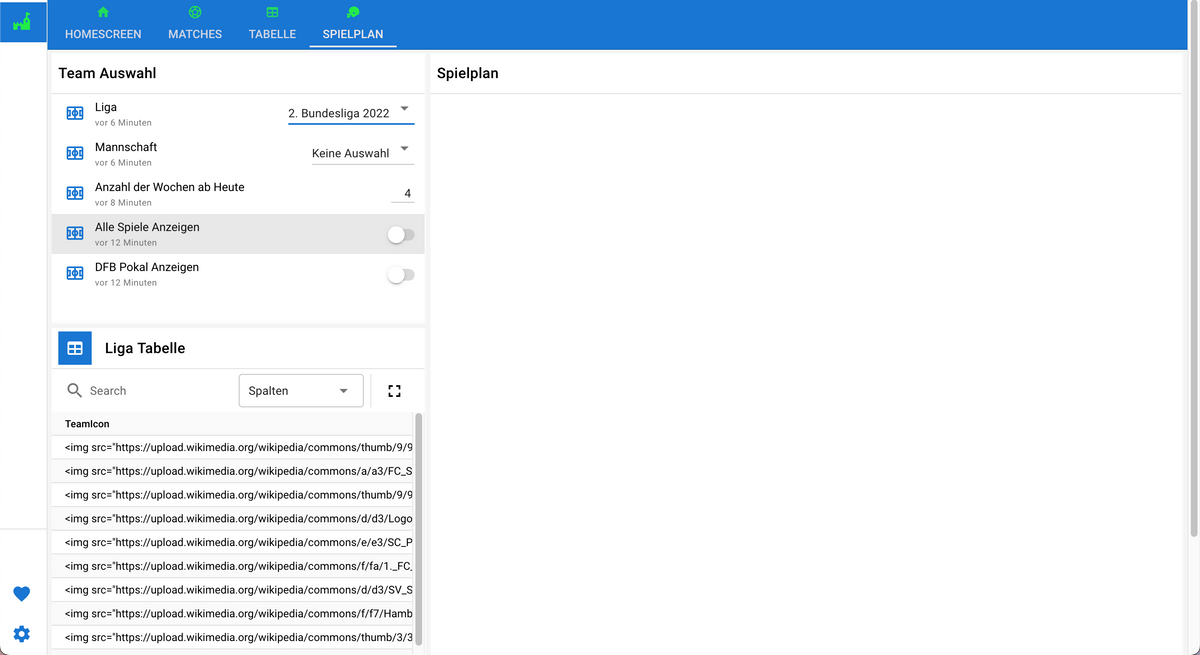The image size is (1200, 655).
Task: Click the soccer ball icon above Matches
Action: (x=195, y=12)
